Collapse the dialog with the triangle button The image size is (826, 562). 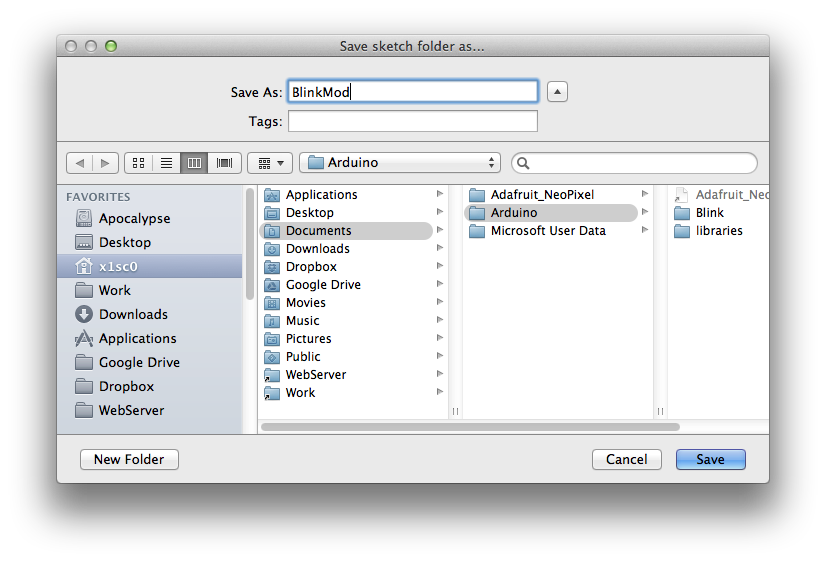pos(558,92)
